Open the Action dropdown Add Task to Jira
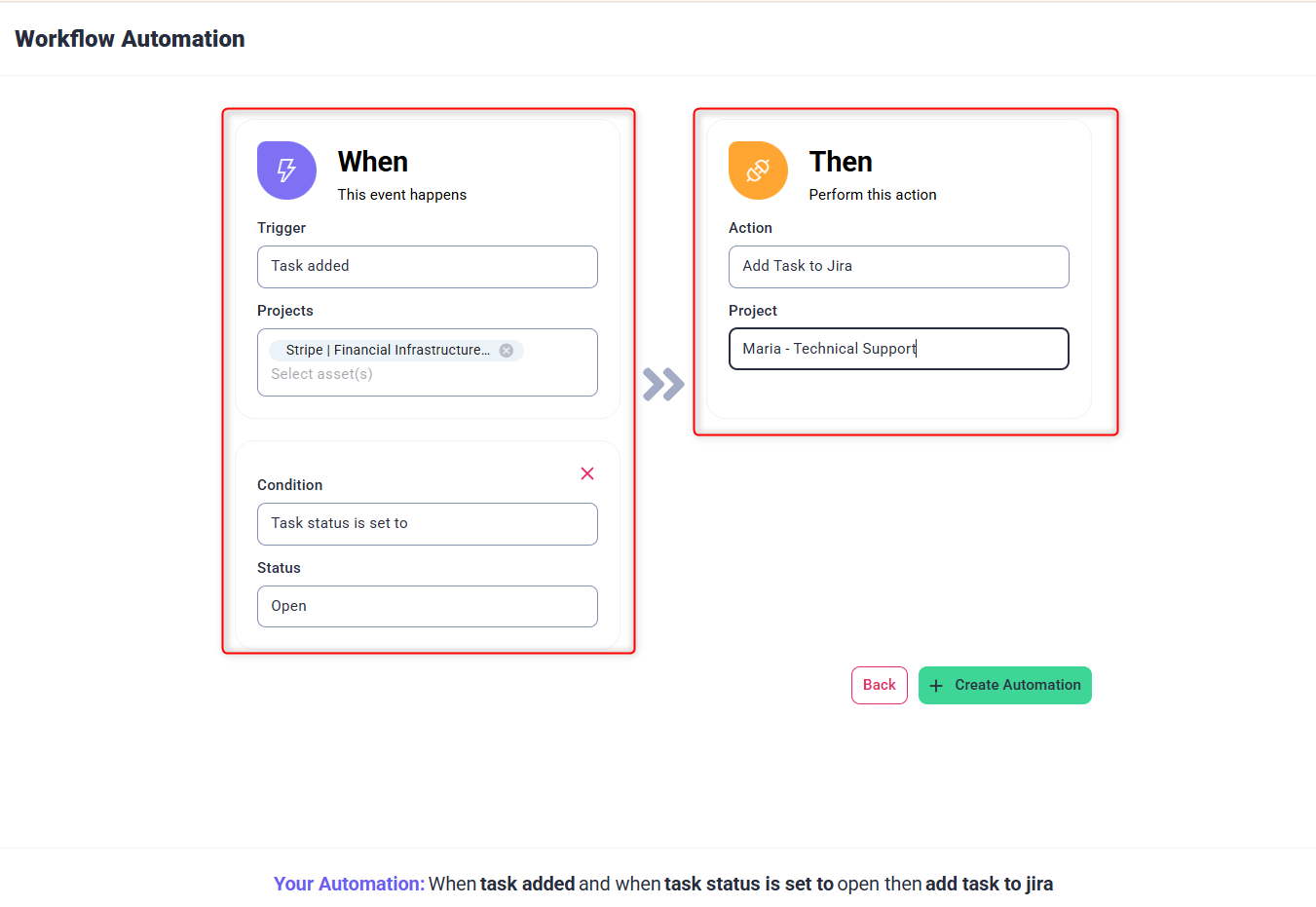1316x907 pixels. [x=898, y=267]
